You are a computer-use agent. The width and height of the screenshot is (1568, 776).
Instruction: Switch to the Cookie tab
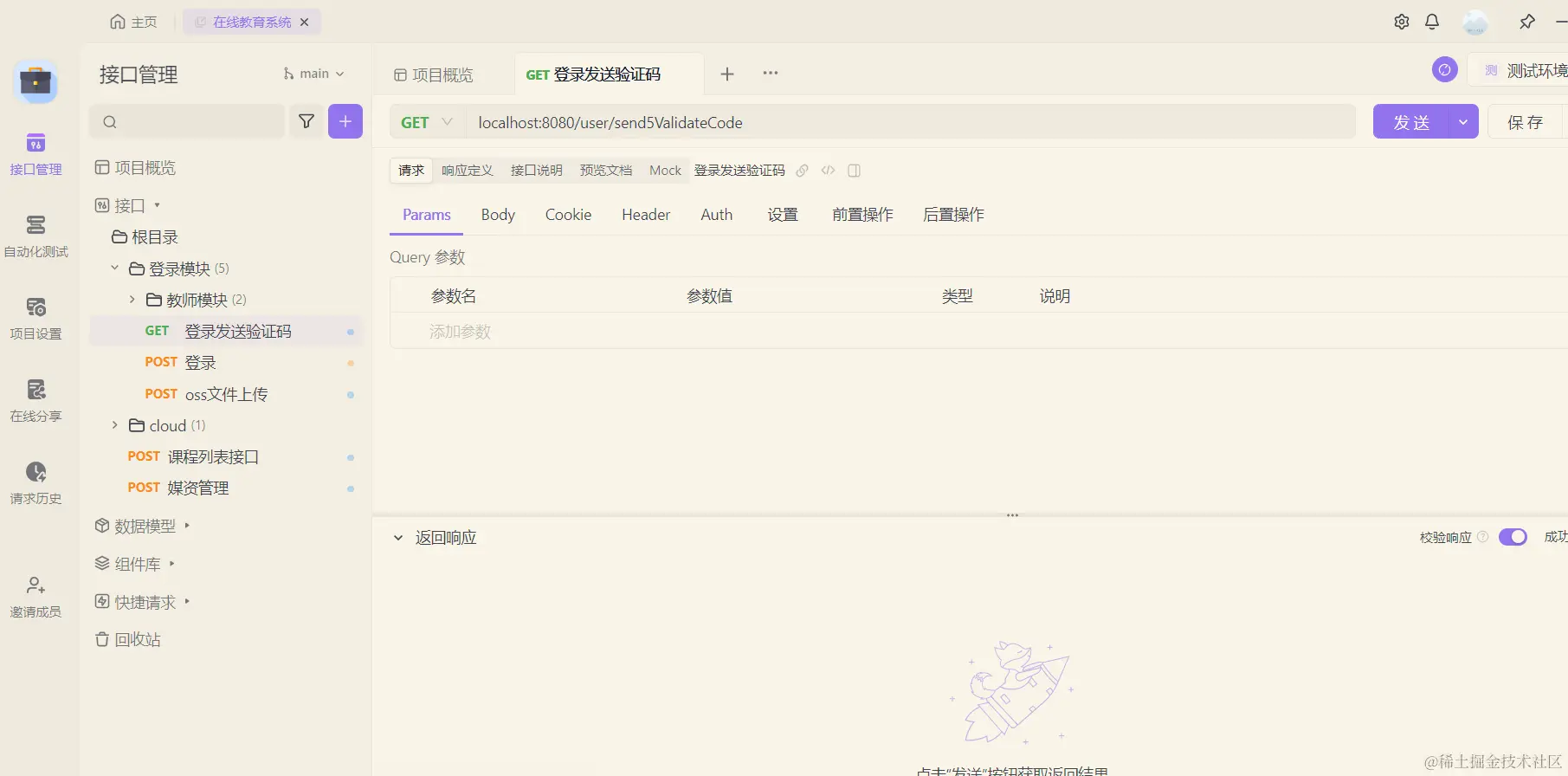[x=569, y=215]
